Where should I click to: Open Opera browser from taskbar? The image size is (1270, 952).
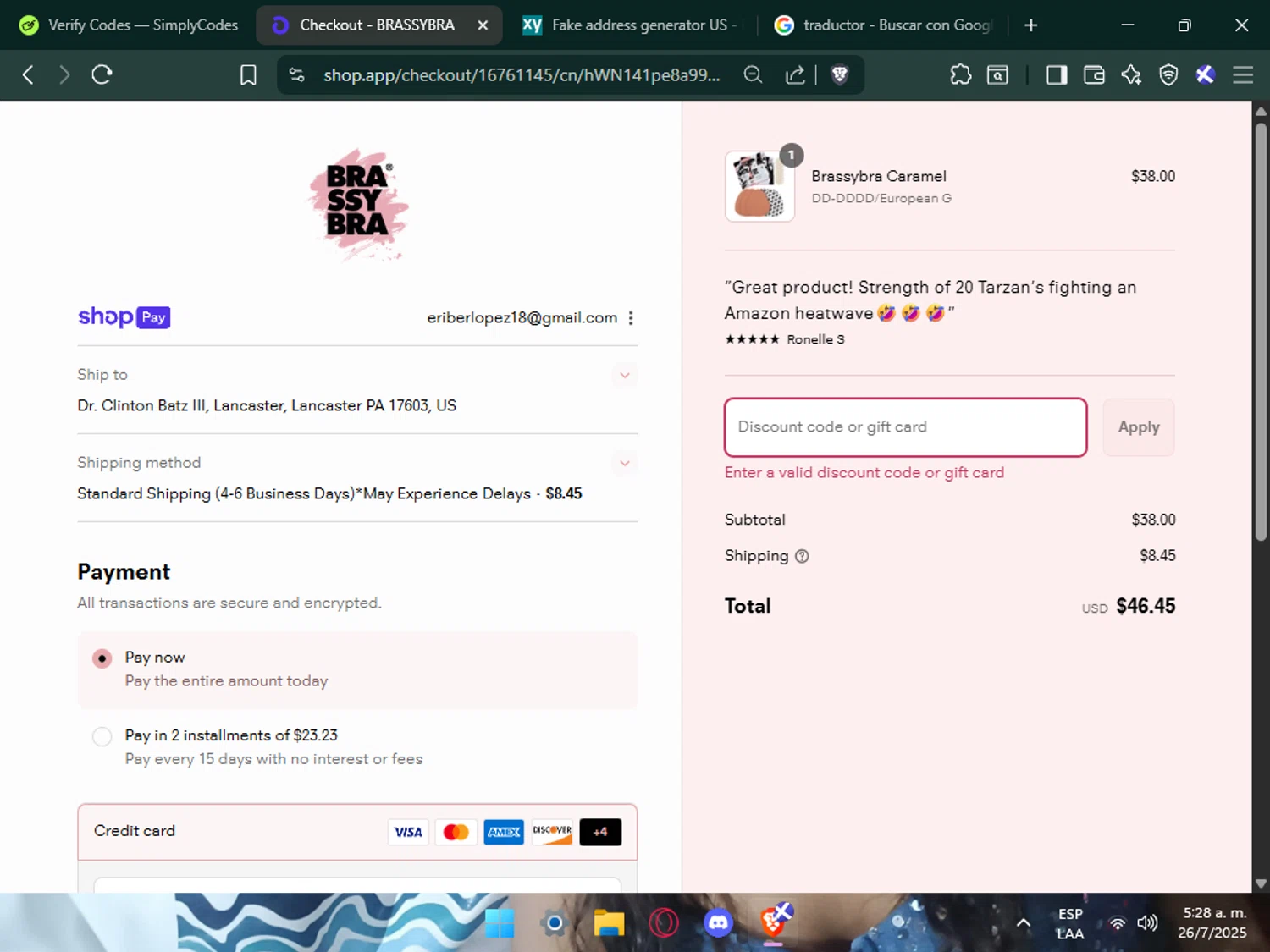[x=664, y=922]
